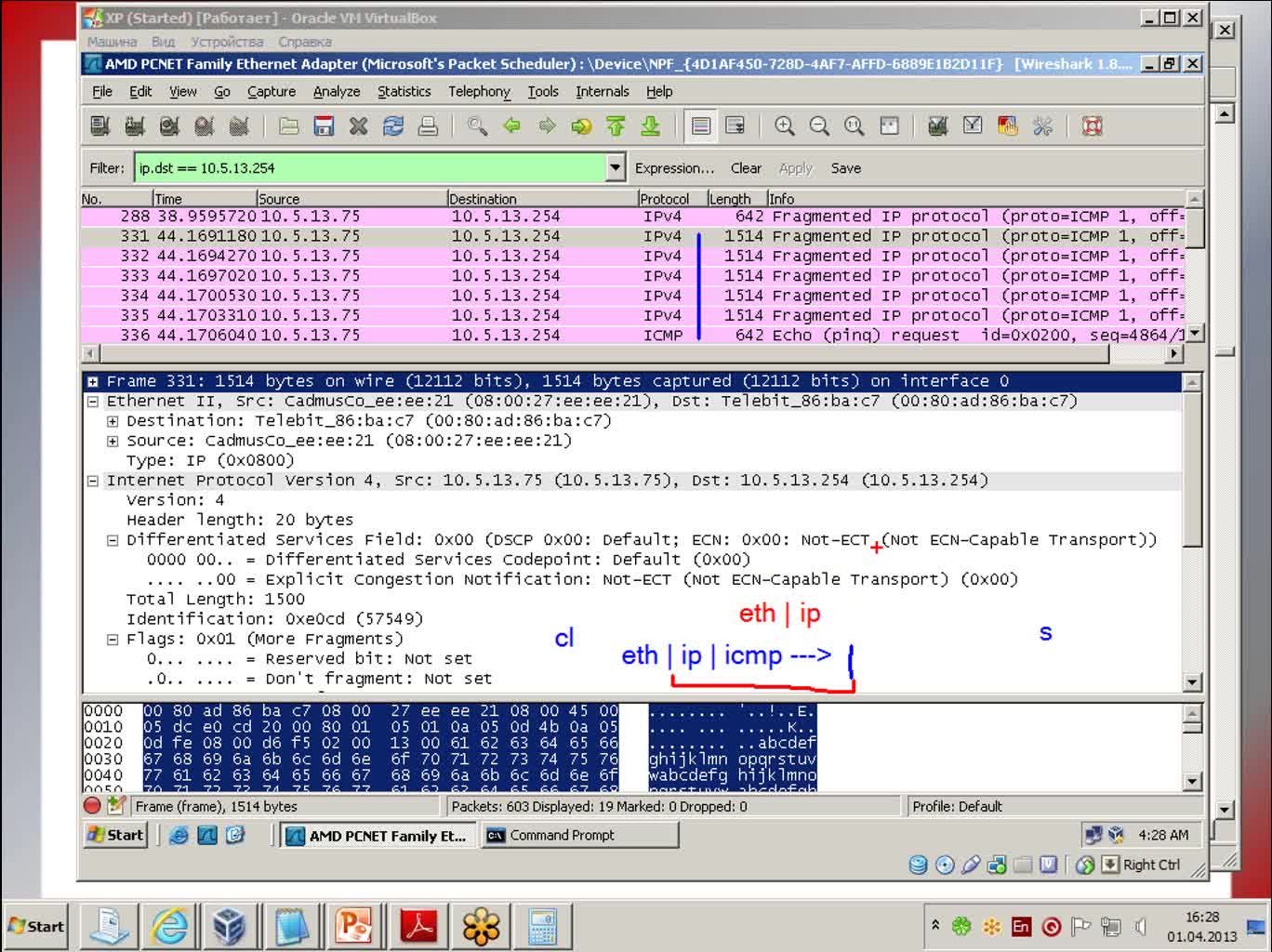Screen dimensions: 1272x952
Task: Open Adobe Reader from host taskbar
Action: (x=418, y=926)
